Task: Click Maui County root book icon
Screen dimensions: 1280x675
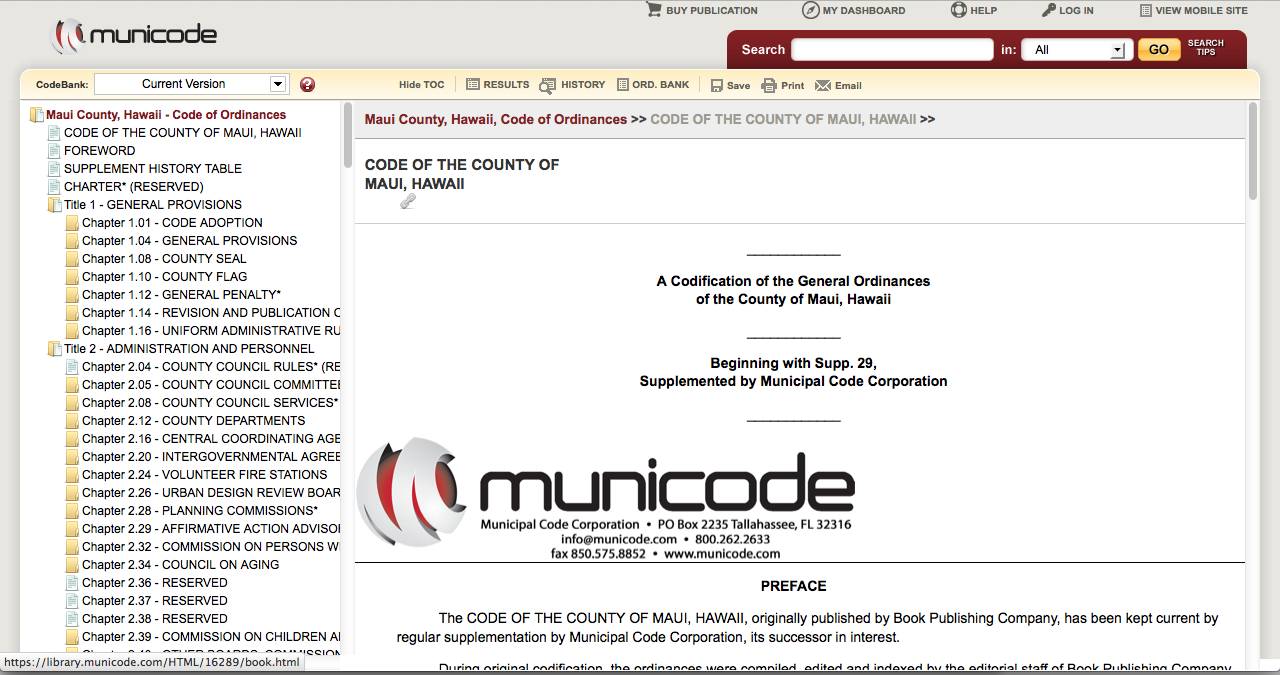Action: (x=37, y=115)
